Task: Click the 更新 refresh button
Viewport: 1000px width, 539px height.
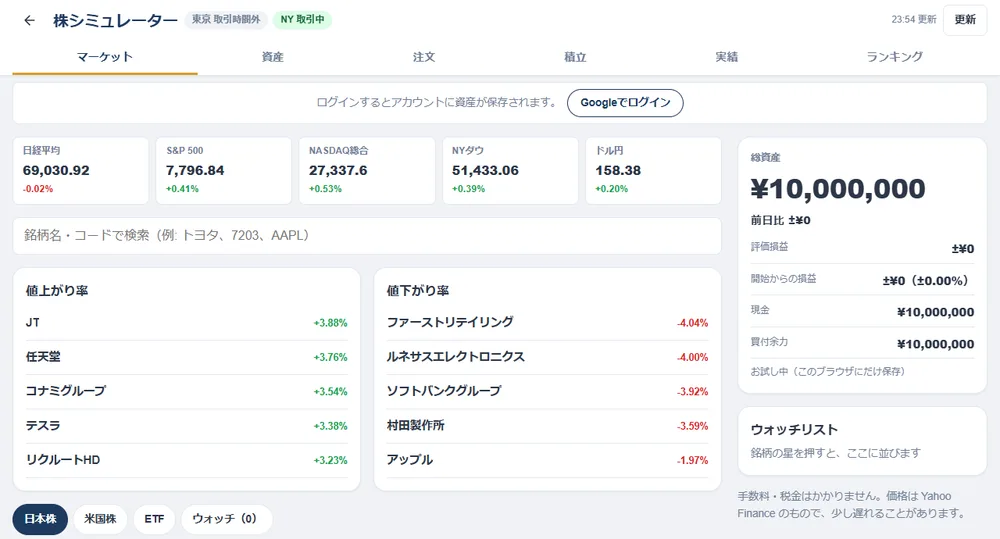Action: [965, 20]
